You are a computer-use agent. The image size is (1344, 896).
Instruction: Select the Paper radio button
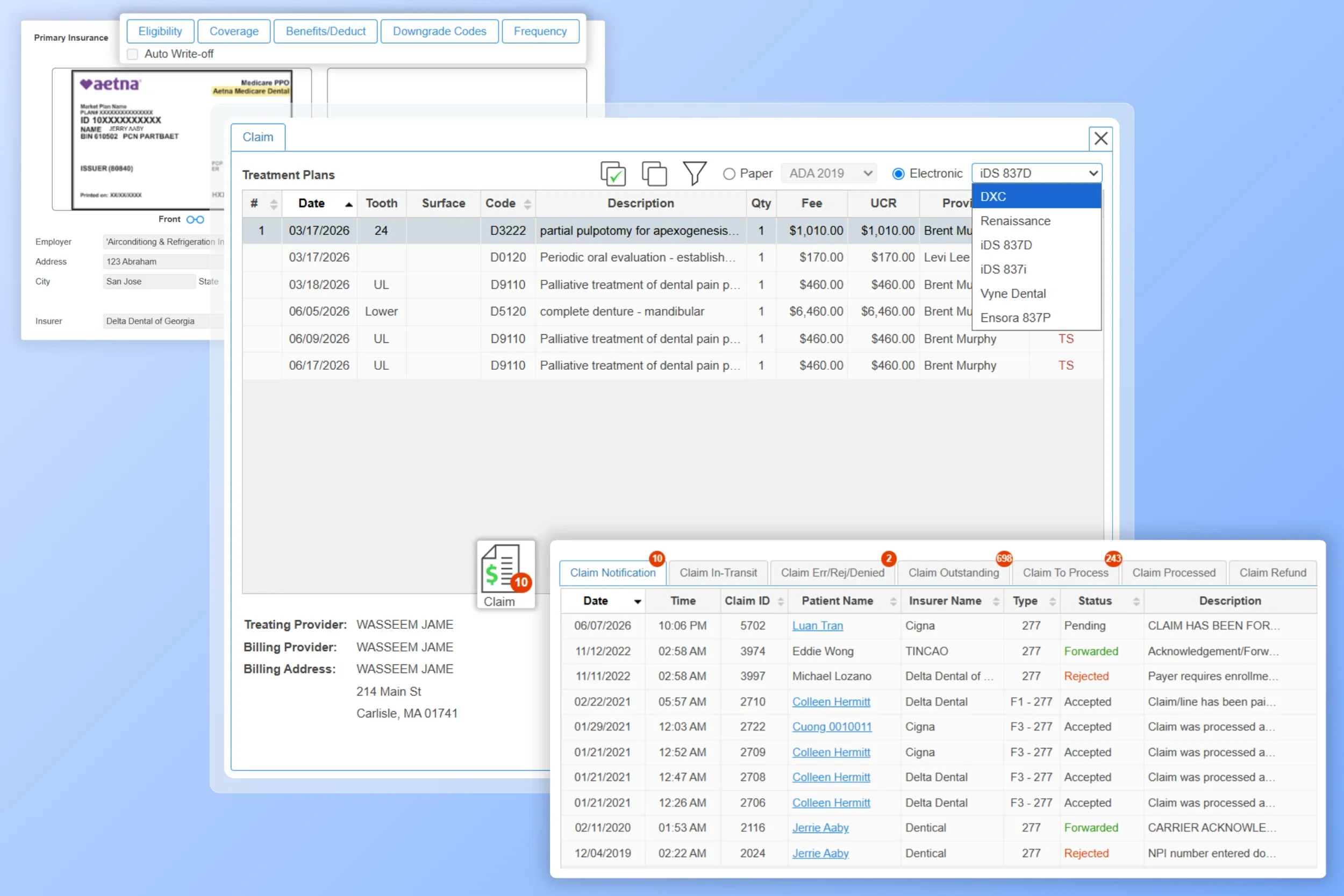click(729, 174)
